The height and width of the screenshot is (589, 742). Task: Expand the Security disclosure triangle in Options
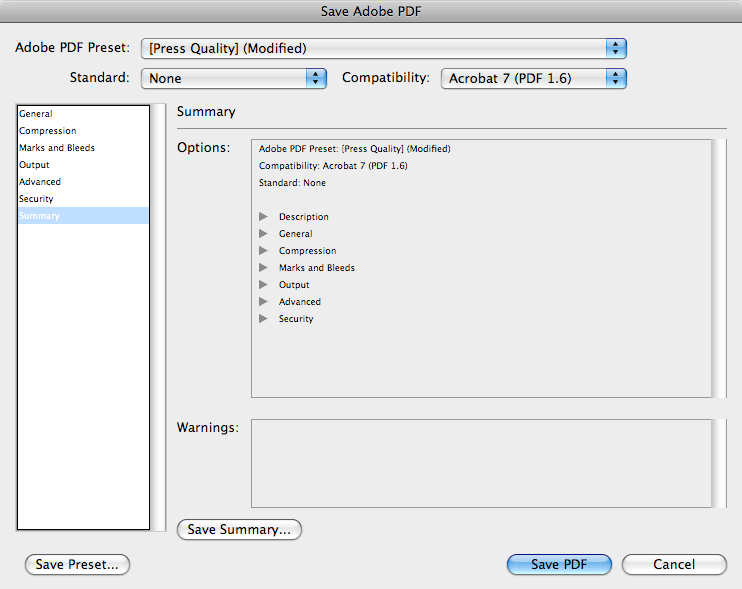tap(264, 319)
